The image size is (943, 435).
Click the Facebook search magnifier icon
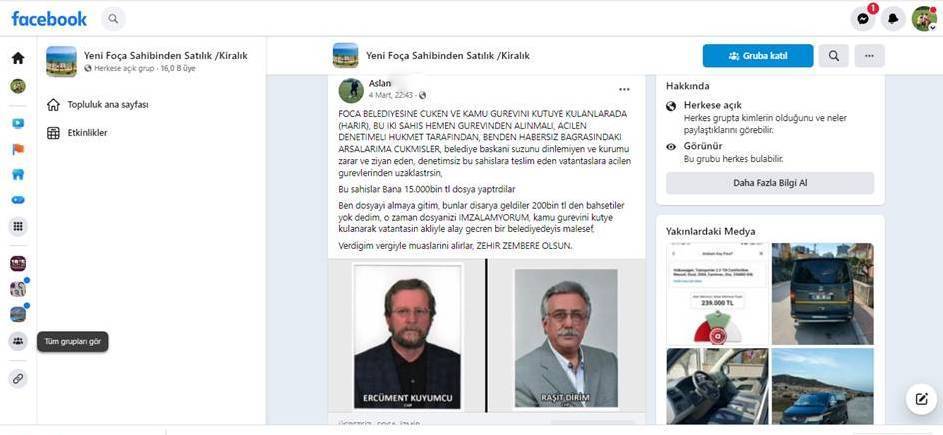(113, 19)
